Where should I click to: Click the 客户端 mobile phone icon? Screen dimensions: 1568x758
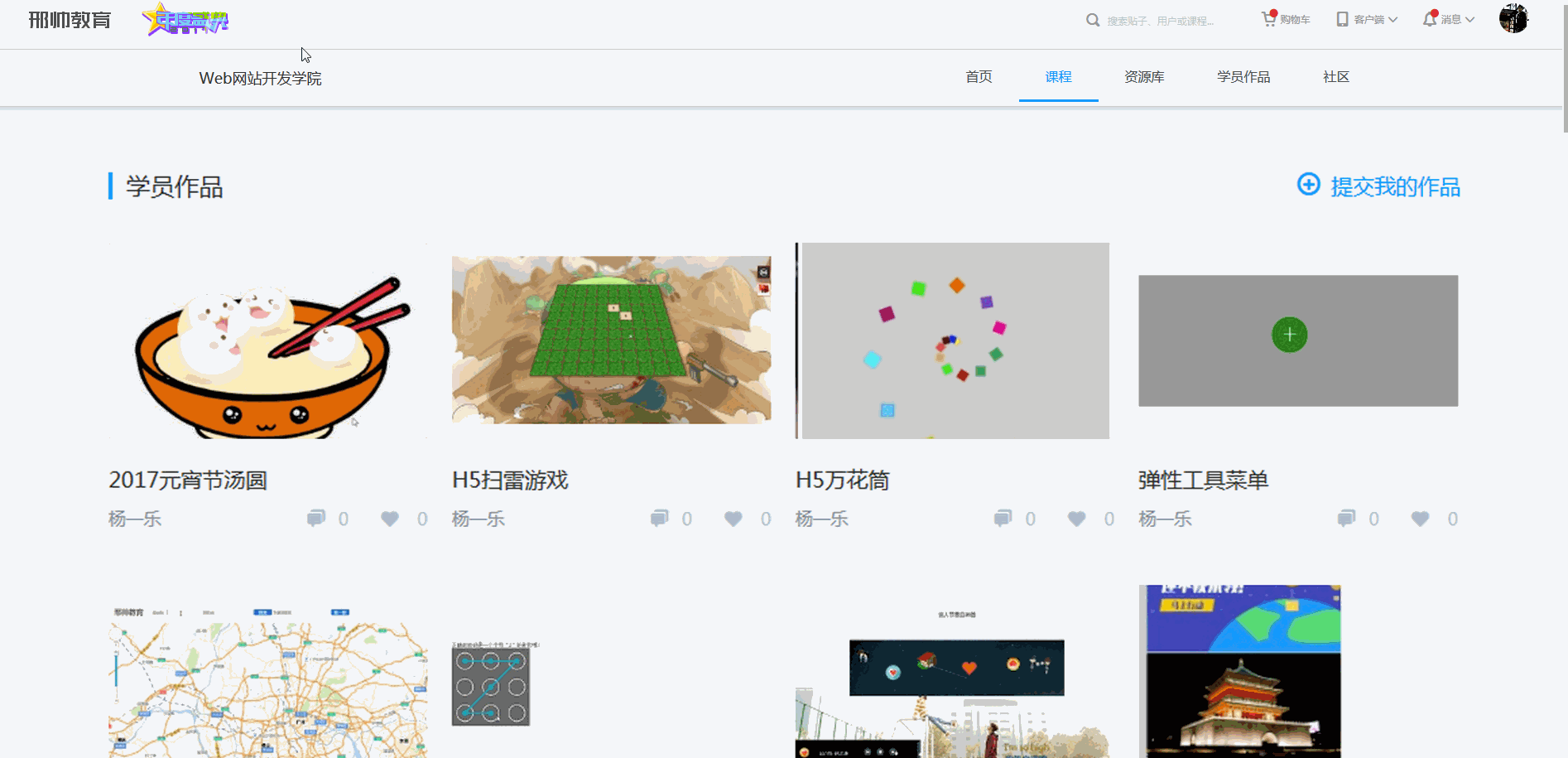[1341, 18]
